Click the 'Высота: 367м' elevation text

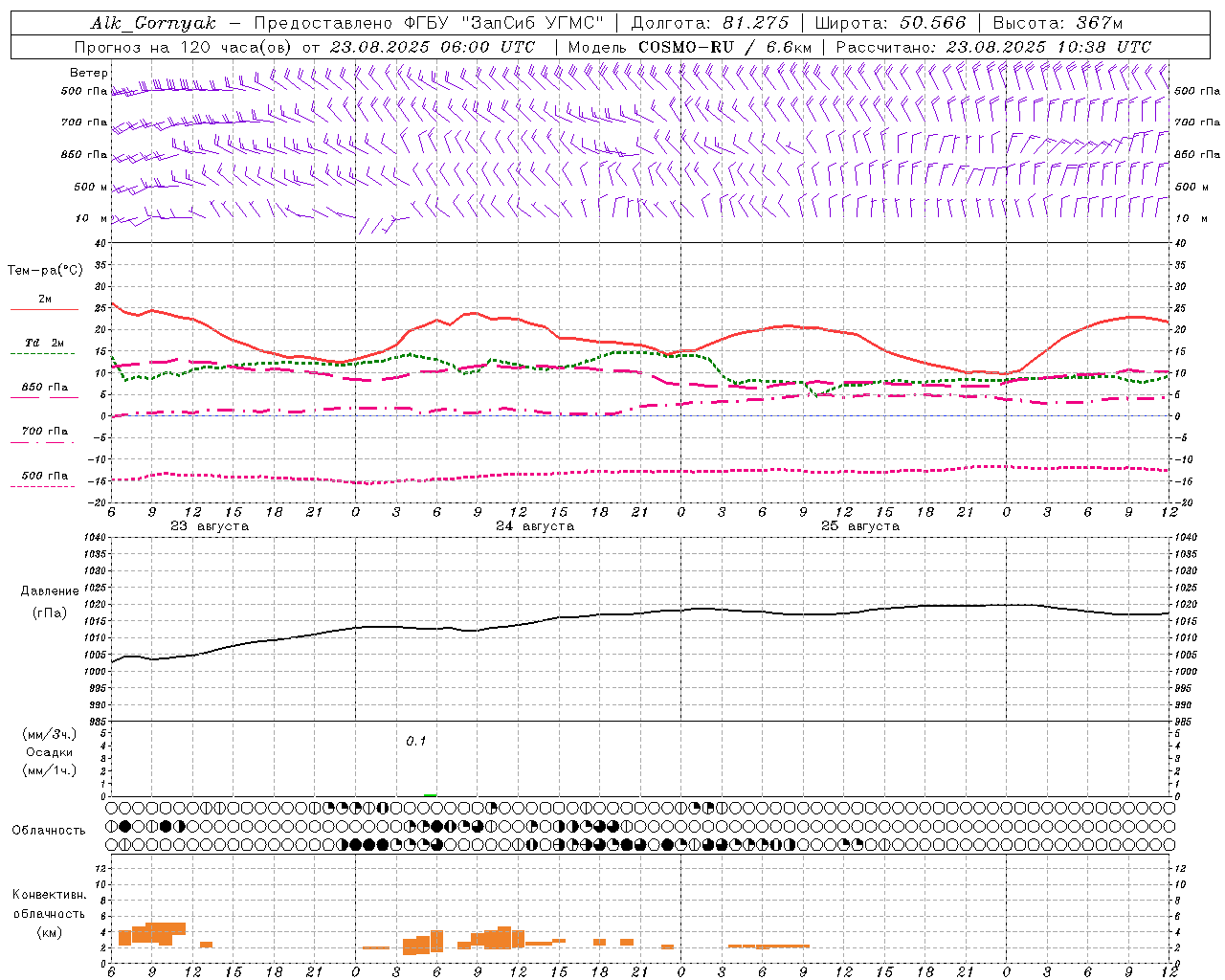click(1058, 23)
